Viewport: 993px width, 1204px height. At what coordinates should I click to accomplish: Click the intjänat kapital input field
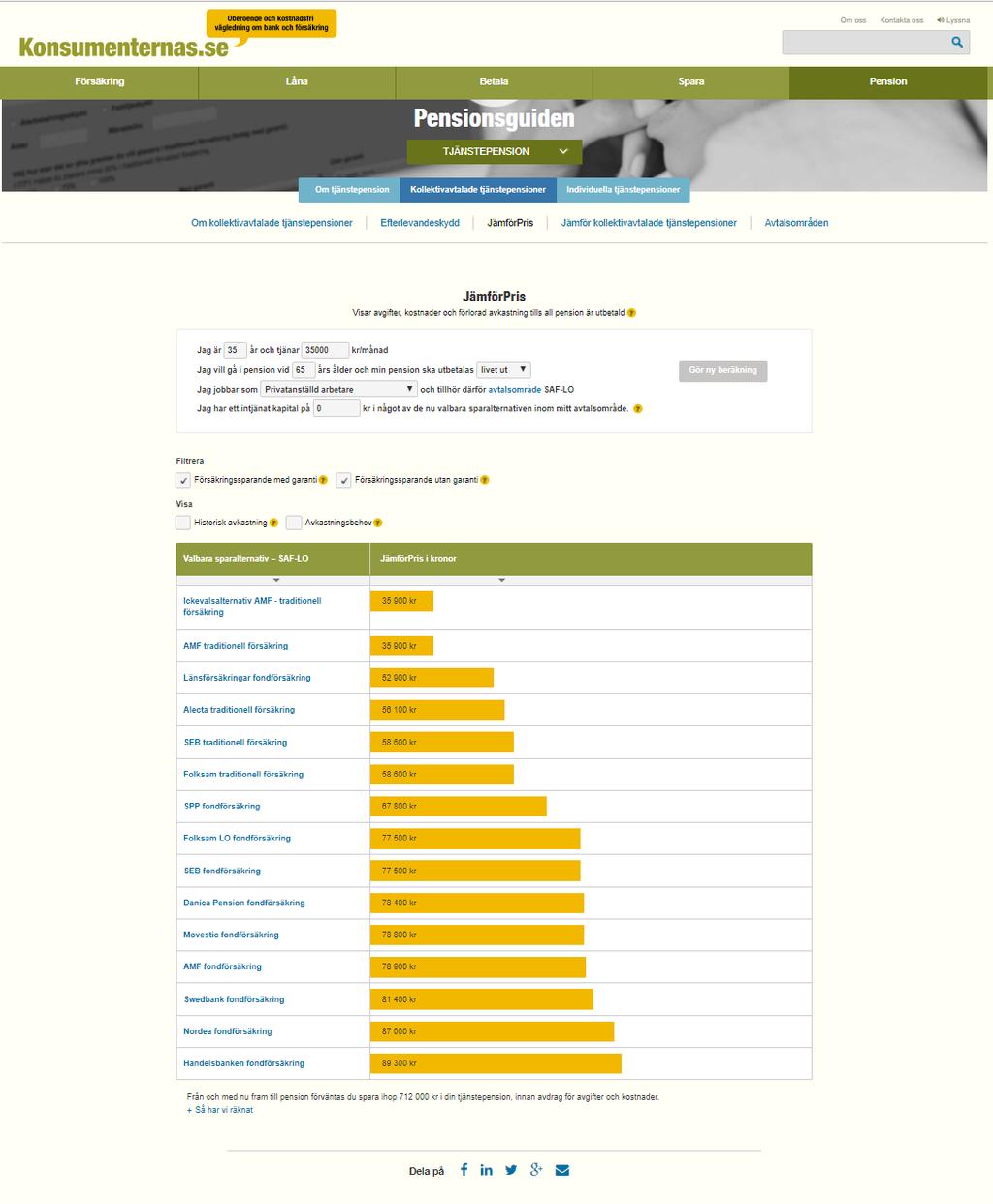[x=336, y=408]
